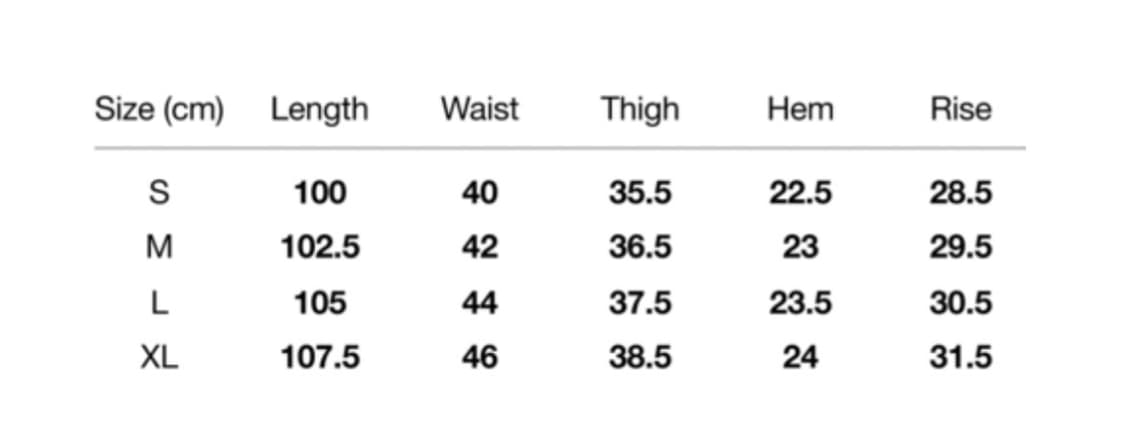This screenshot has width=1125, height=446.
Task: Click hem value 22.5
Action: click(x=801, y=193)
